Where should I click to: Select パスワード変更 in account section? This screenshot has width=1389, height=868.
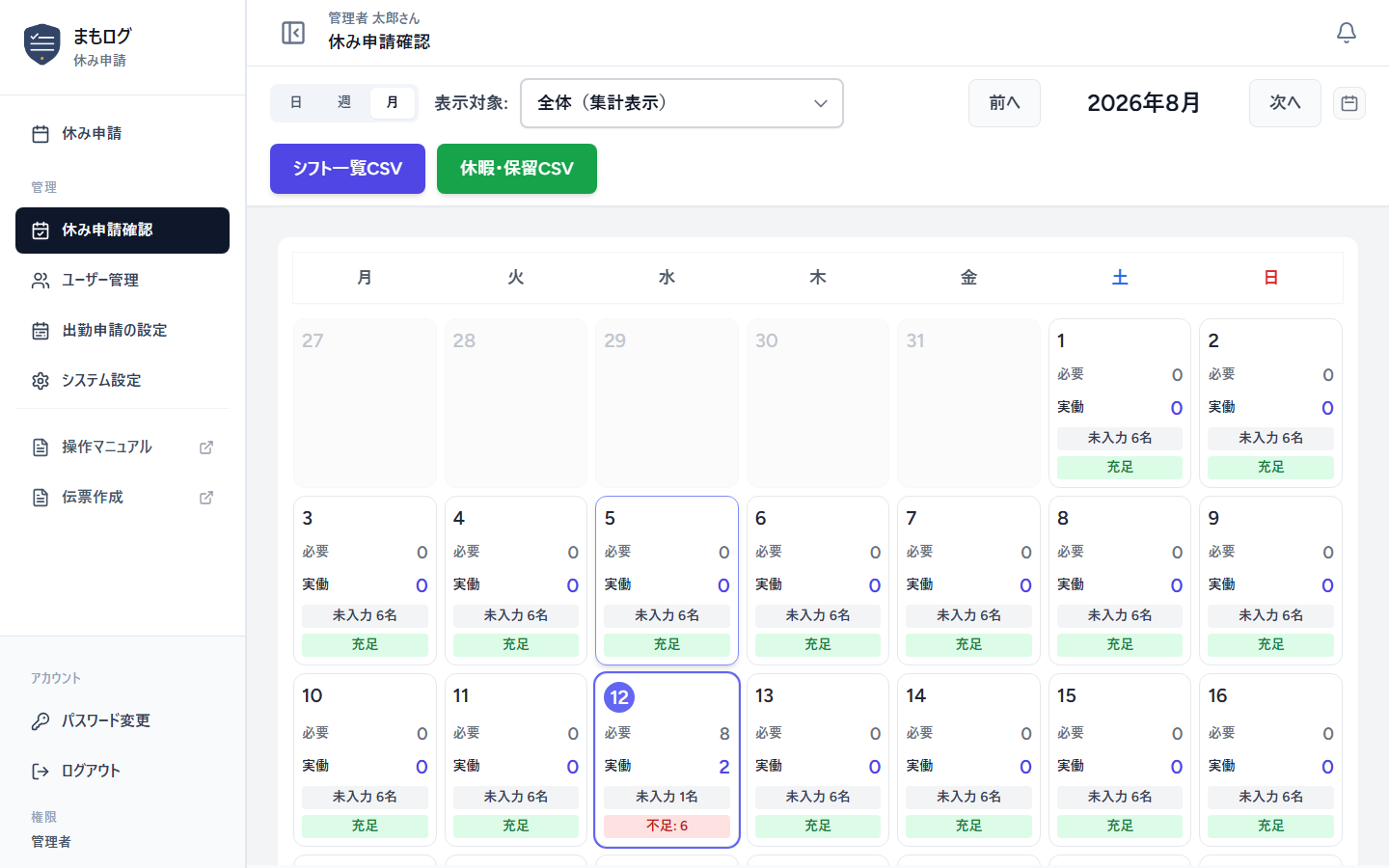[123, 721]
